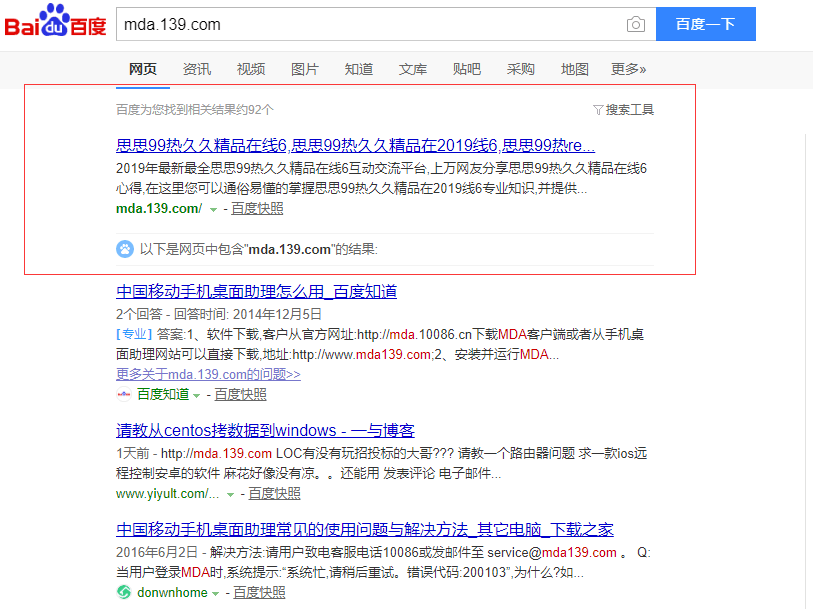The height and width of the screenshot is (609, 813).
Task: Open the 图片 tab
Action: click(x=305, y=69)
